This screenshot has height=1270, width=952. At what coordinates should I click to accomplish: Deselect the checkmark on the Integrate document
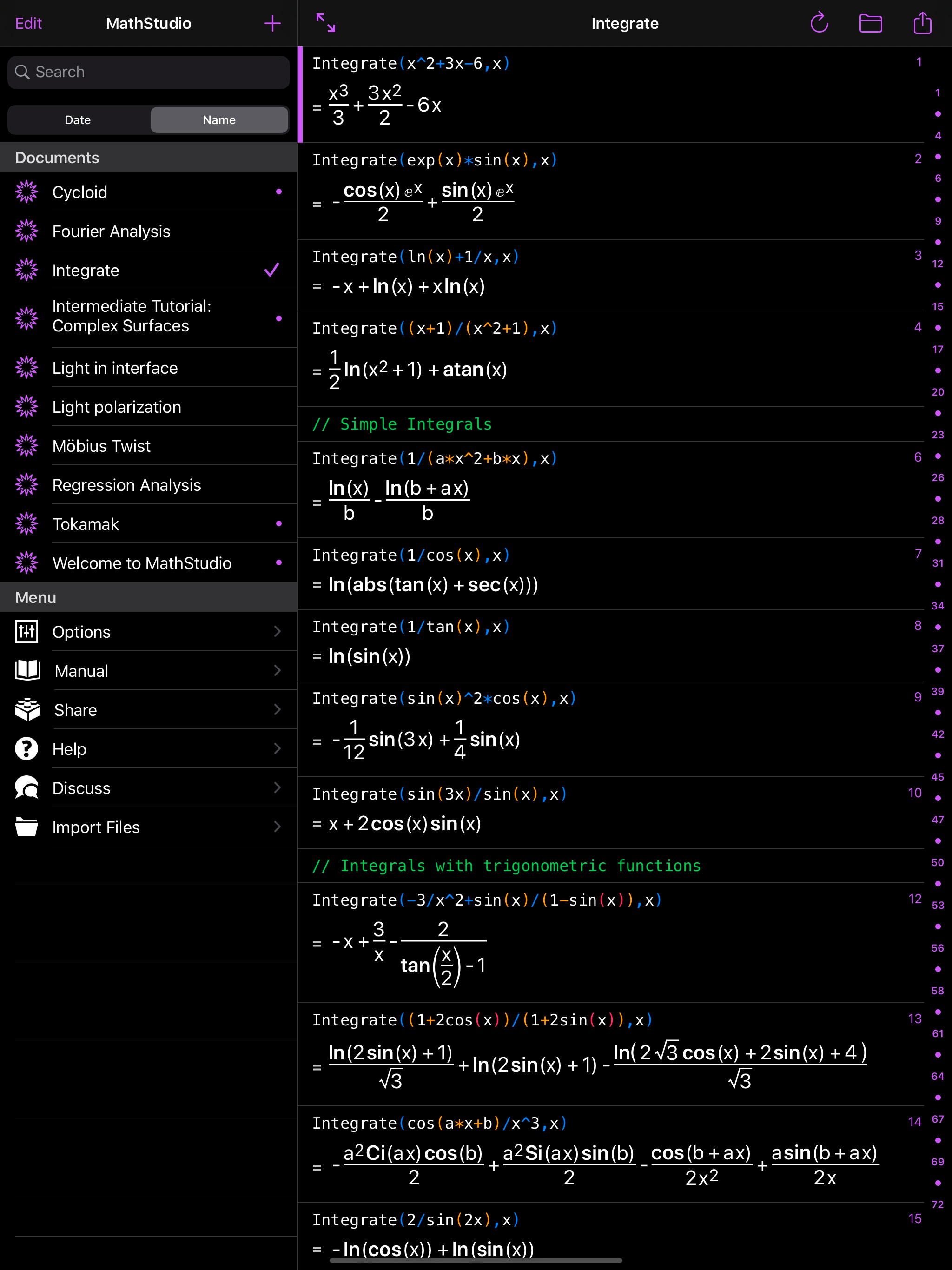pyautogui.click(x=272, y=270)
